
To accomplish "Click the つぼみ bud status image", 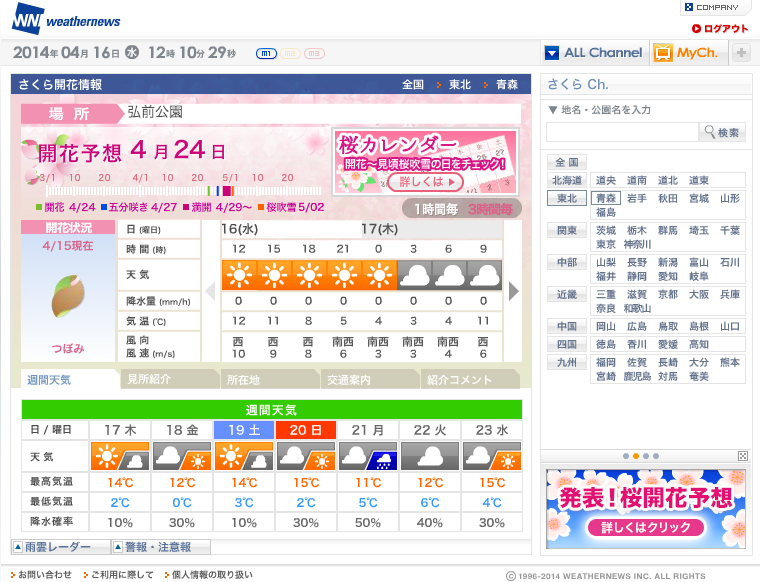I will pyautogui.click(x=68, y=296).
